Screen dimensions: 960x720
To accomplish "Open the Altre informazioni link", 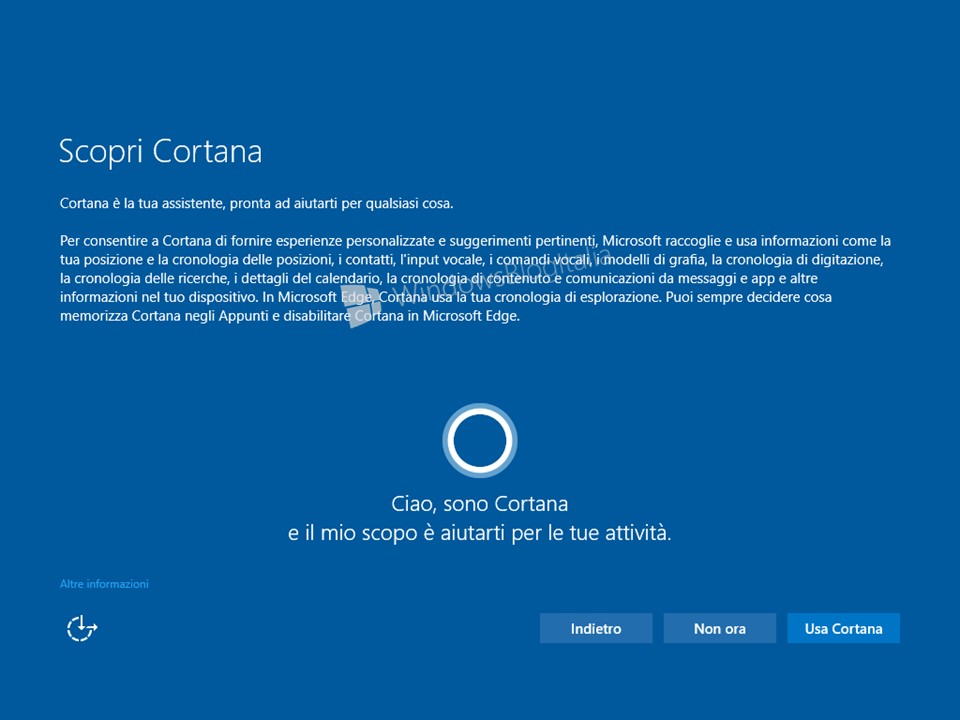I will click(x=104, y=584).
